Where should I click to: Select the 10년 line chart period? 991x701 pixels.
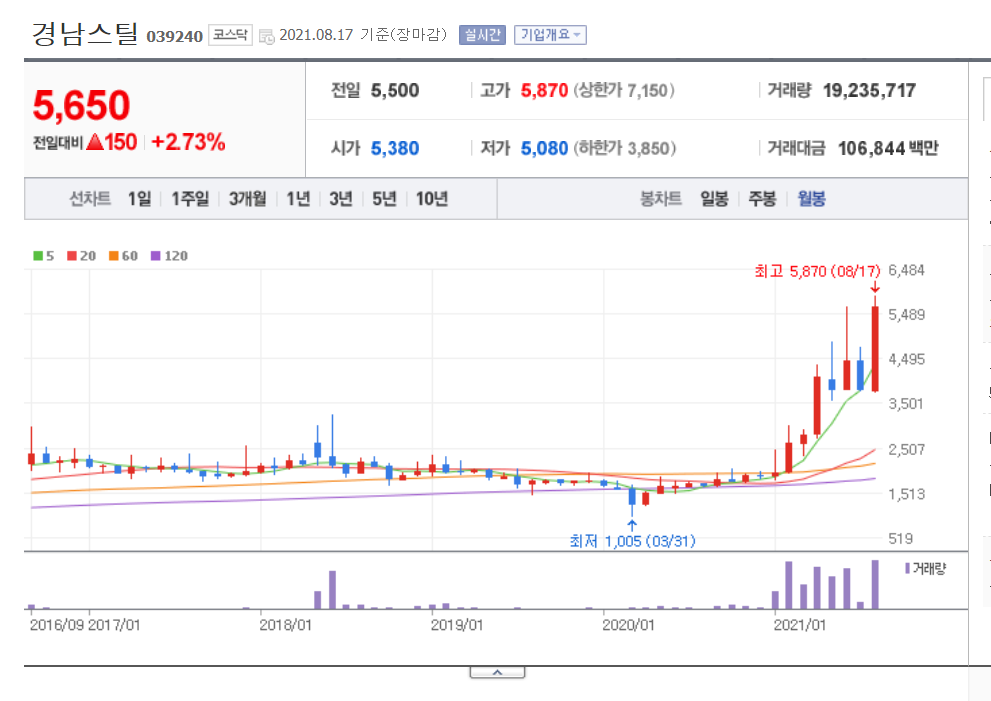[432, 199]
